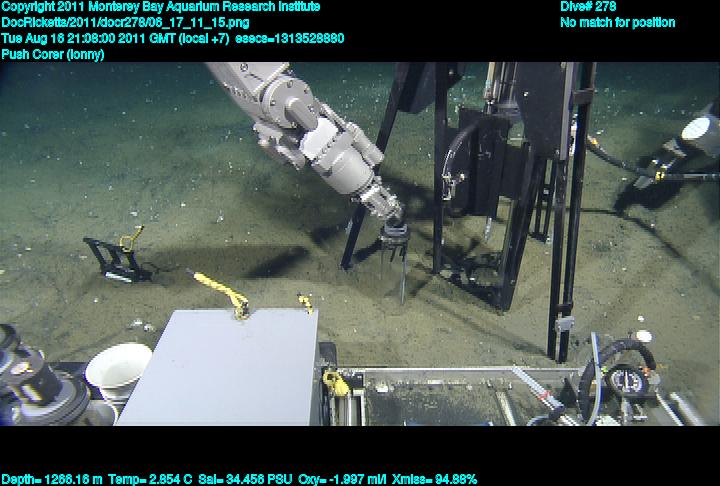Click the yellow latch on the drawer
720x486 pixels.
pyautogui.click(x=333, y=381)
